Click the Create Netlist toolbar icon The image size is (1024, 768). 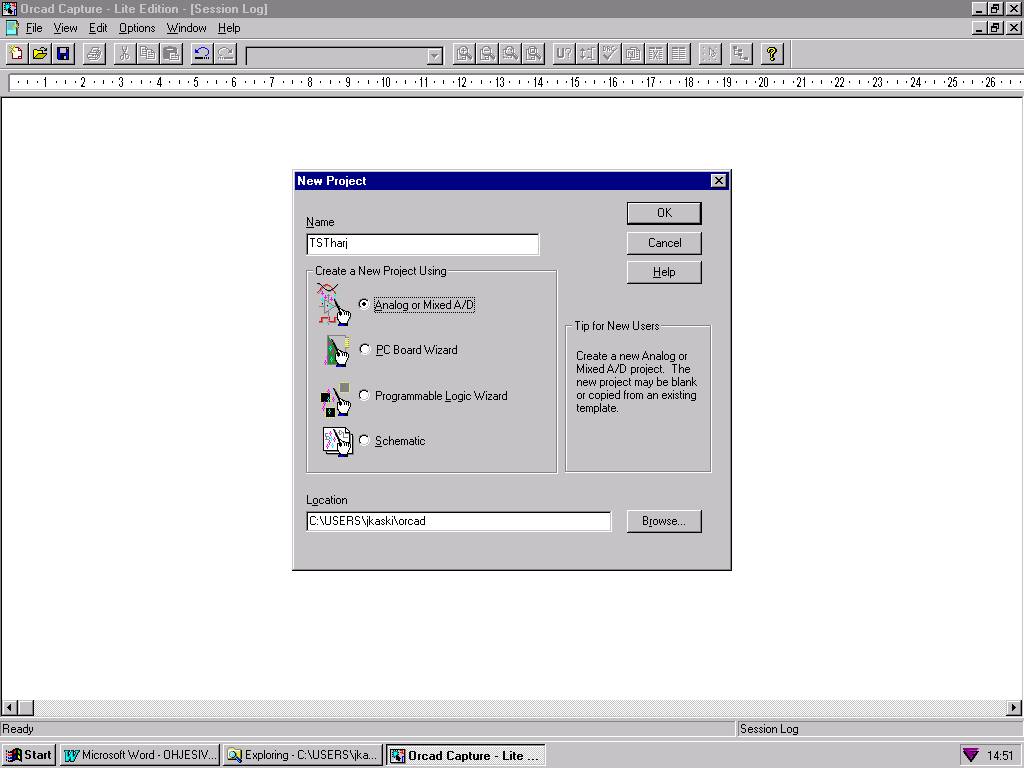pos(633,54)
